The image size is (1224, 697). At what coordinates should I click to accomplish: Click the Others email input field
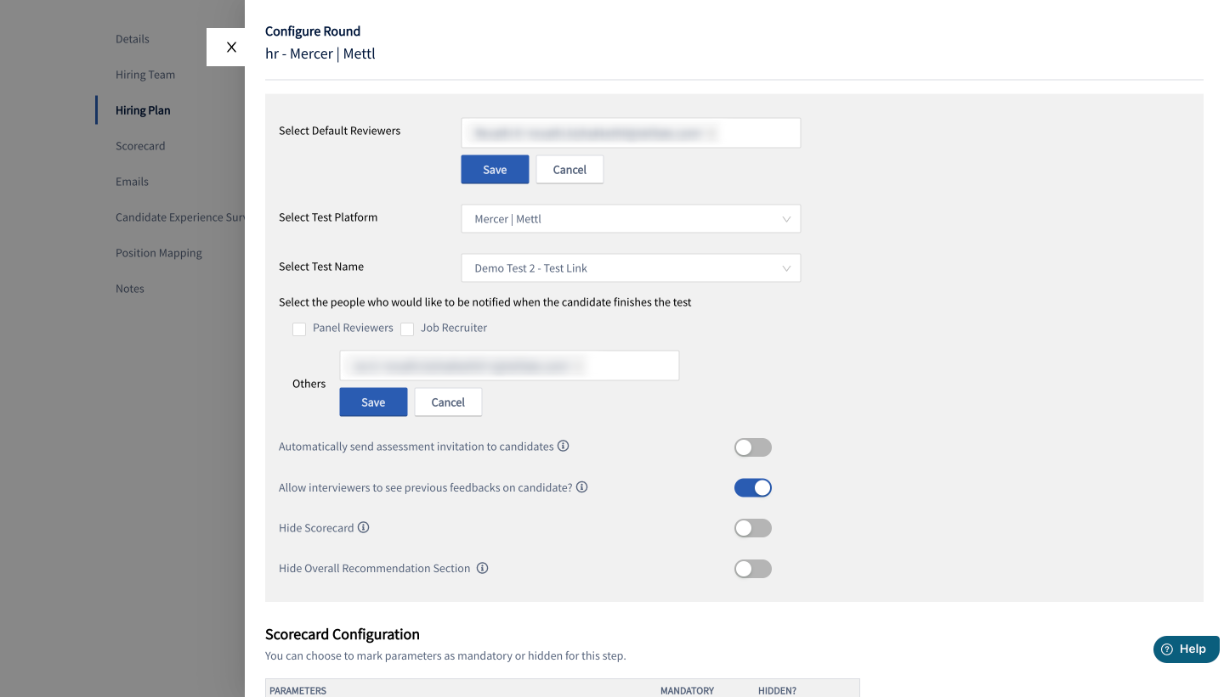click(x=509, y=366)
